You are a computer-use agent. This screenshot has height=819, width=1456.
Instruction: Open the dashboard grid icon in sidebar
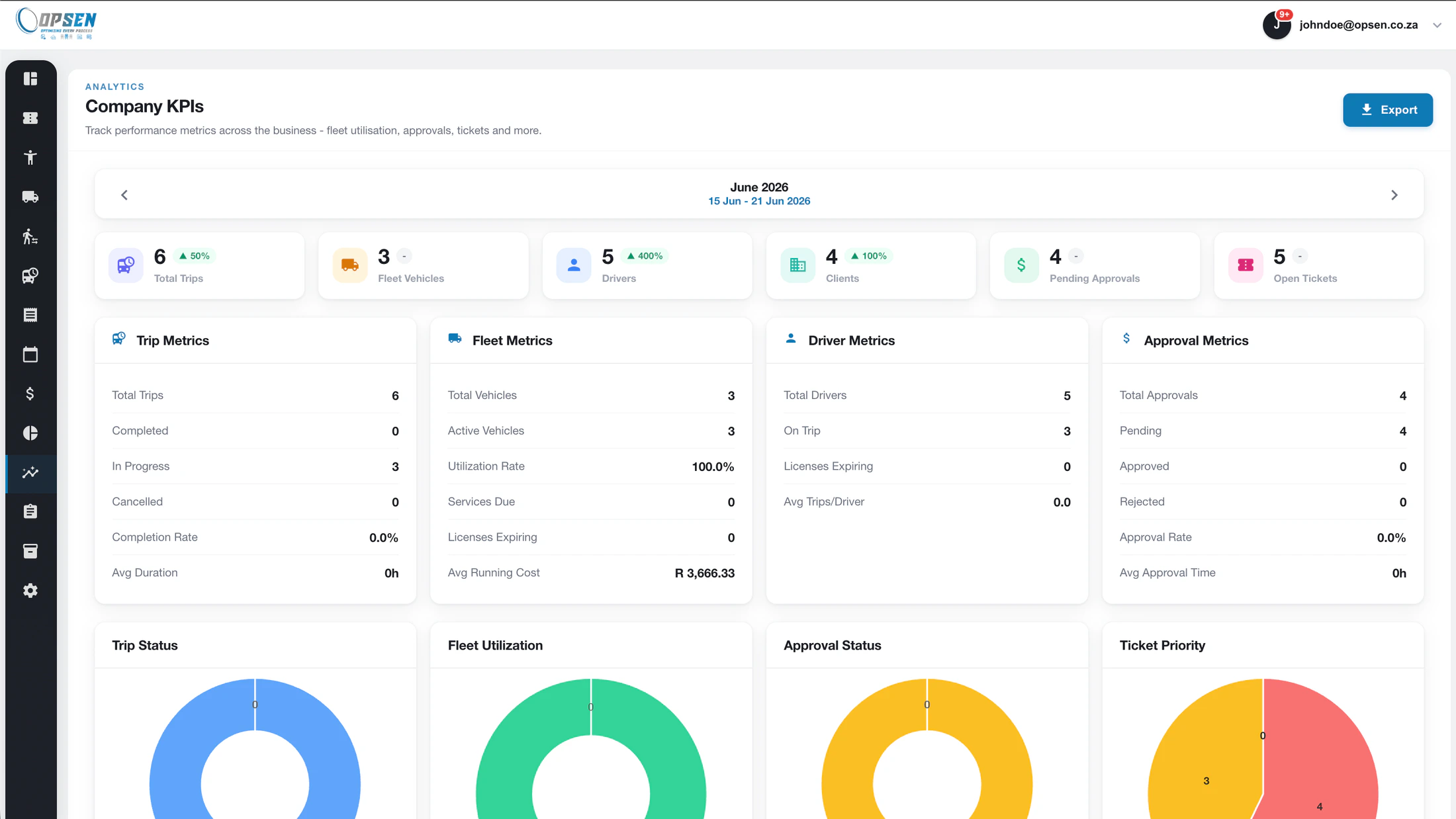pyautogui.click(x=30, y=79)
